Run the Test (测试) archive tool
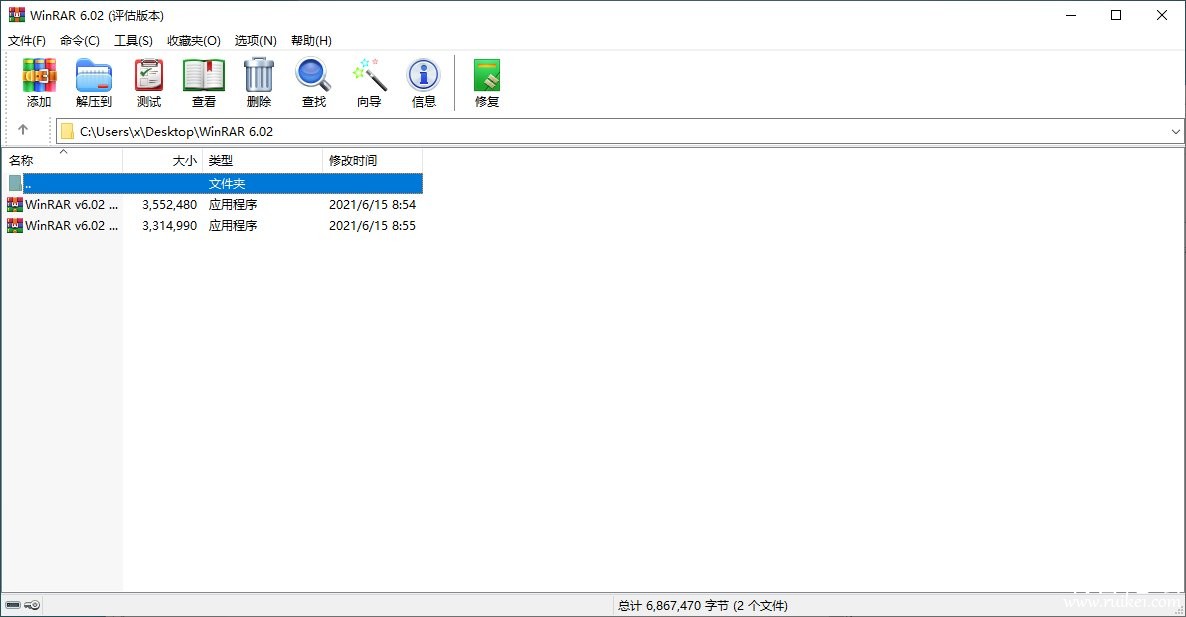 [x=149, y=82]
